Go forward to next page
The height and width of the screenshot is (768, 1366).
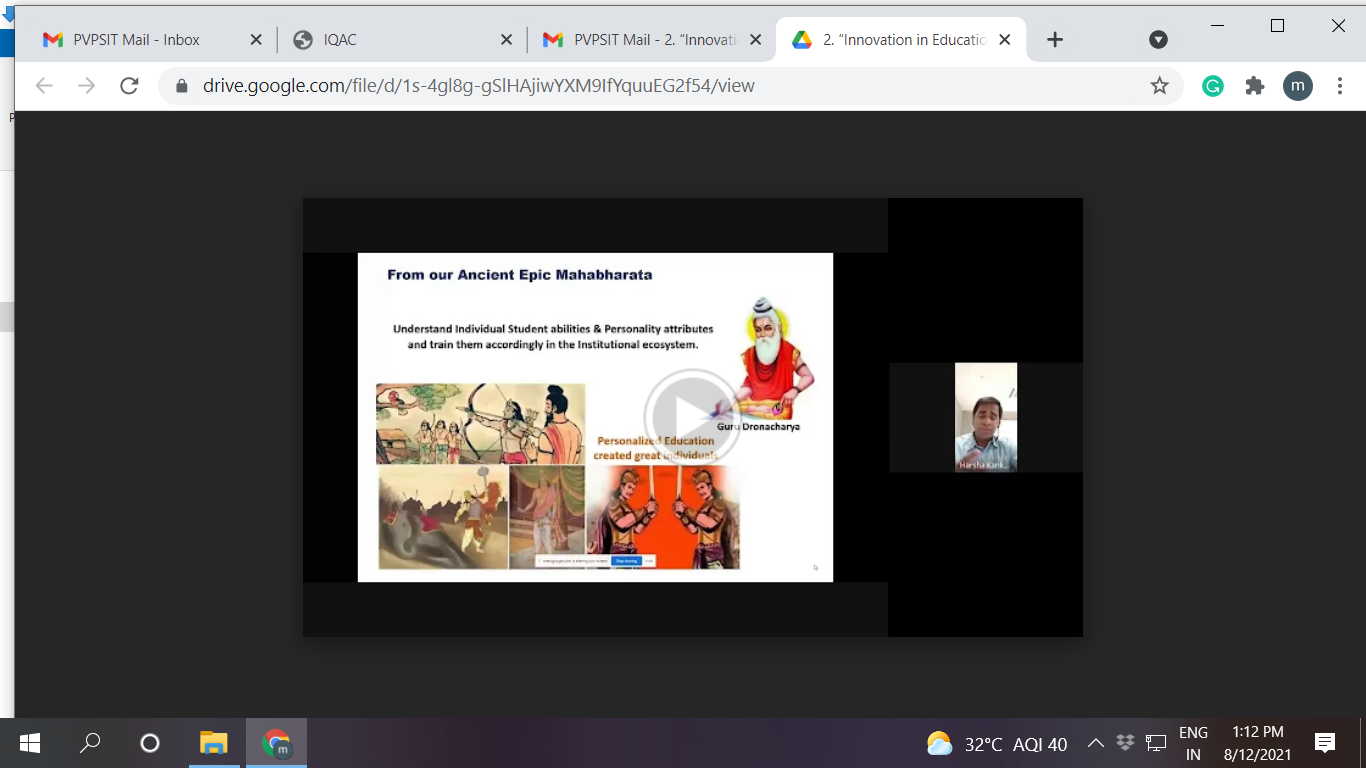[87, 86]
